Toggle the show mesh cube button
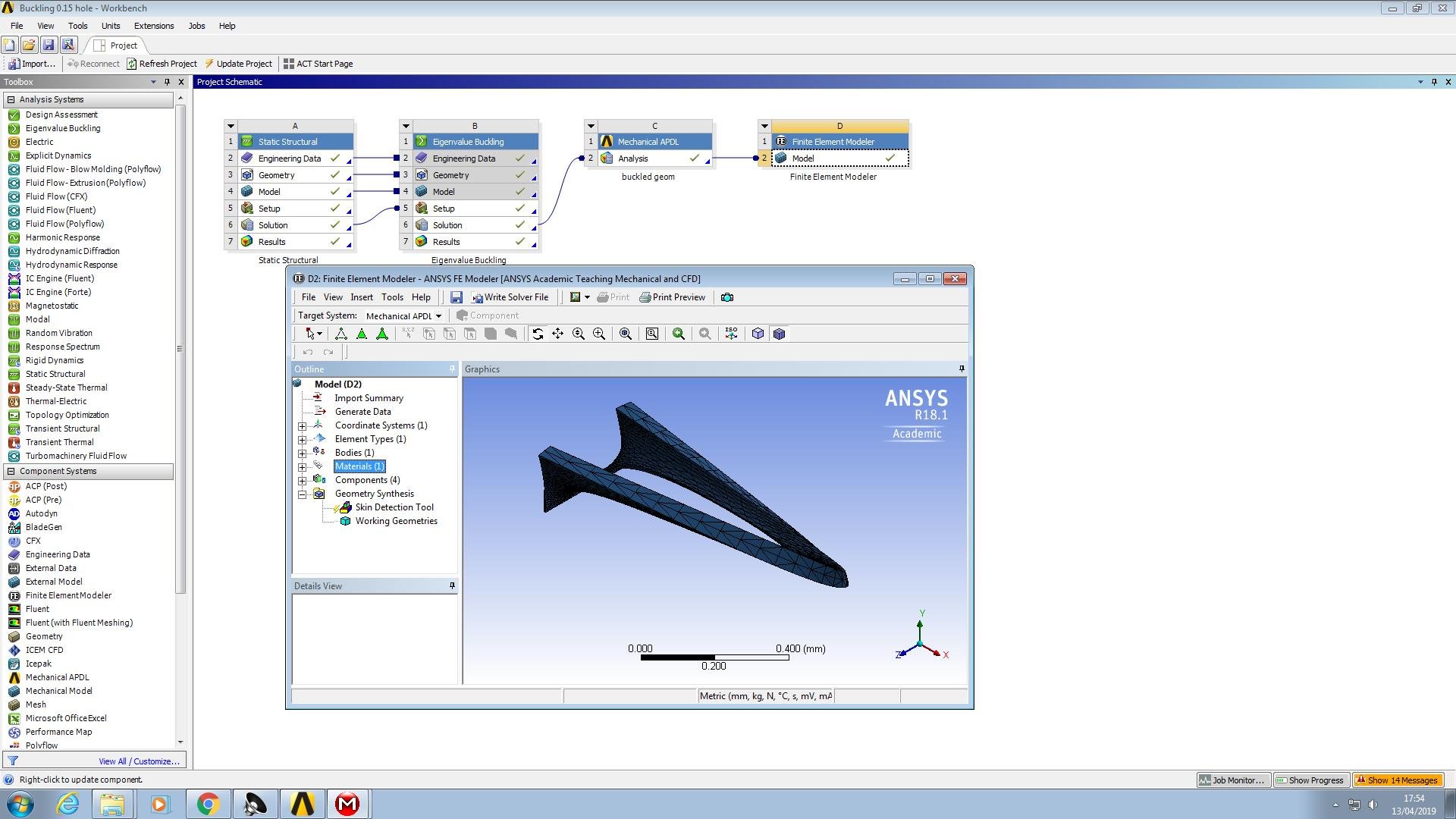 [x=779, y=334]
